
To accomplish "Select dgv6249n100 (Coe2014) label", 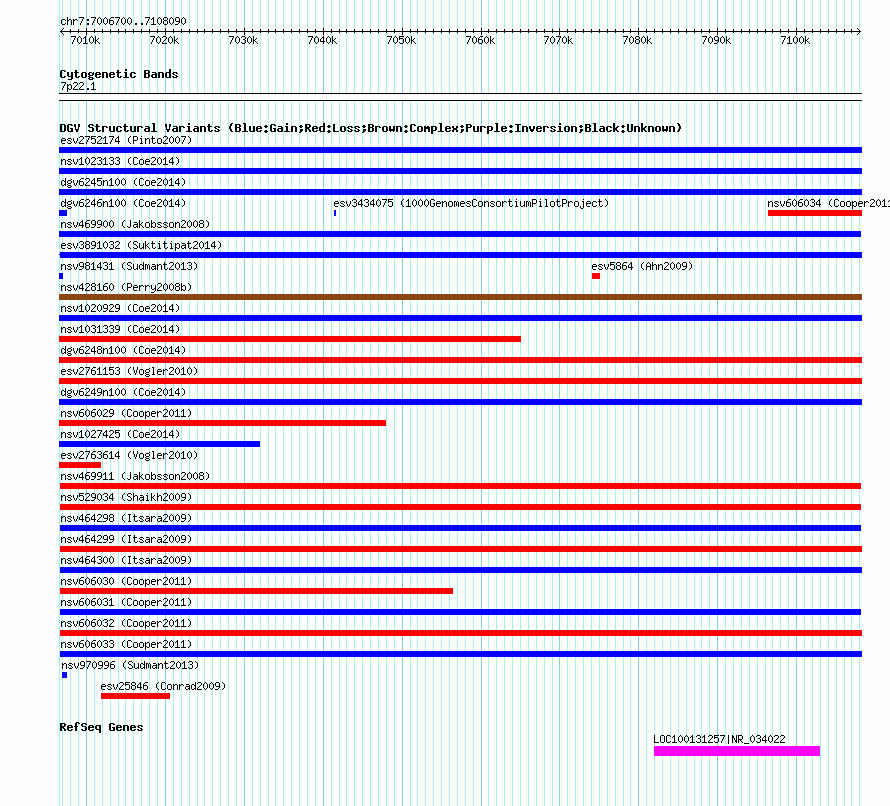I will 123,392.
